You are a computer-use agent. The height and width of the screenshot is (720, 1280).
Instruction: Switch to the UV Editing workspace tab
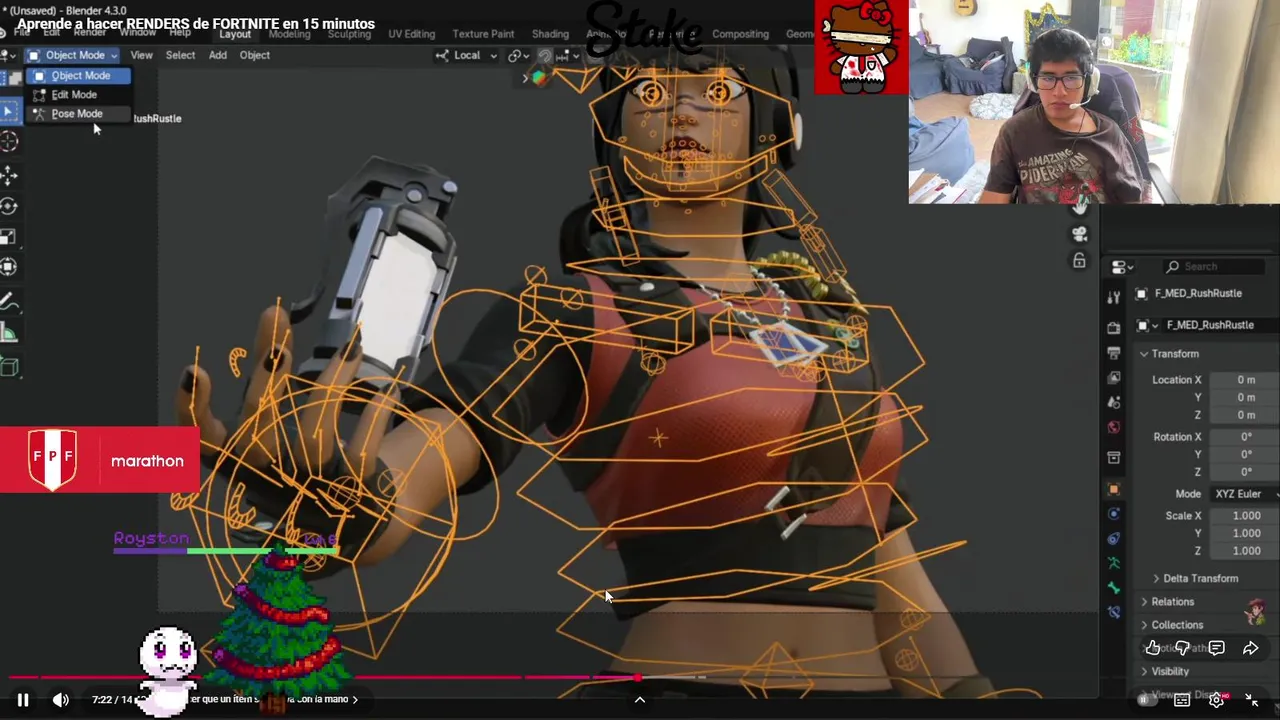coord(411,34)
